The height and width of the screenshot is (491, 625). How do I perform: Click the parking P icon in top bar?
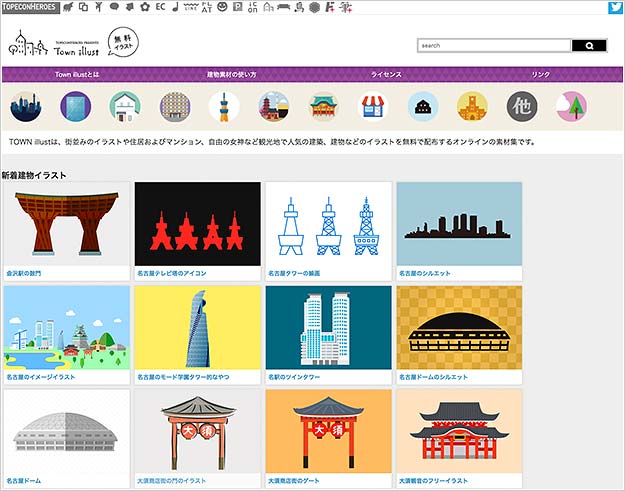click(238, 7)
